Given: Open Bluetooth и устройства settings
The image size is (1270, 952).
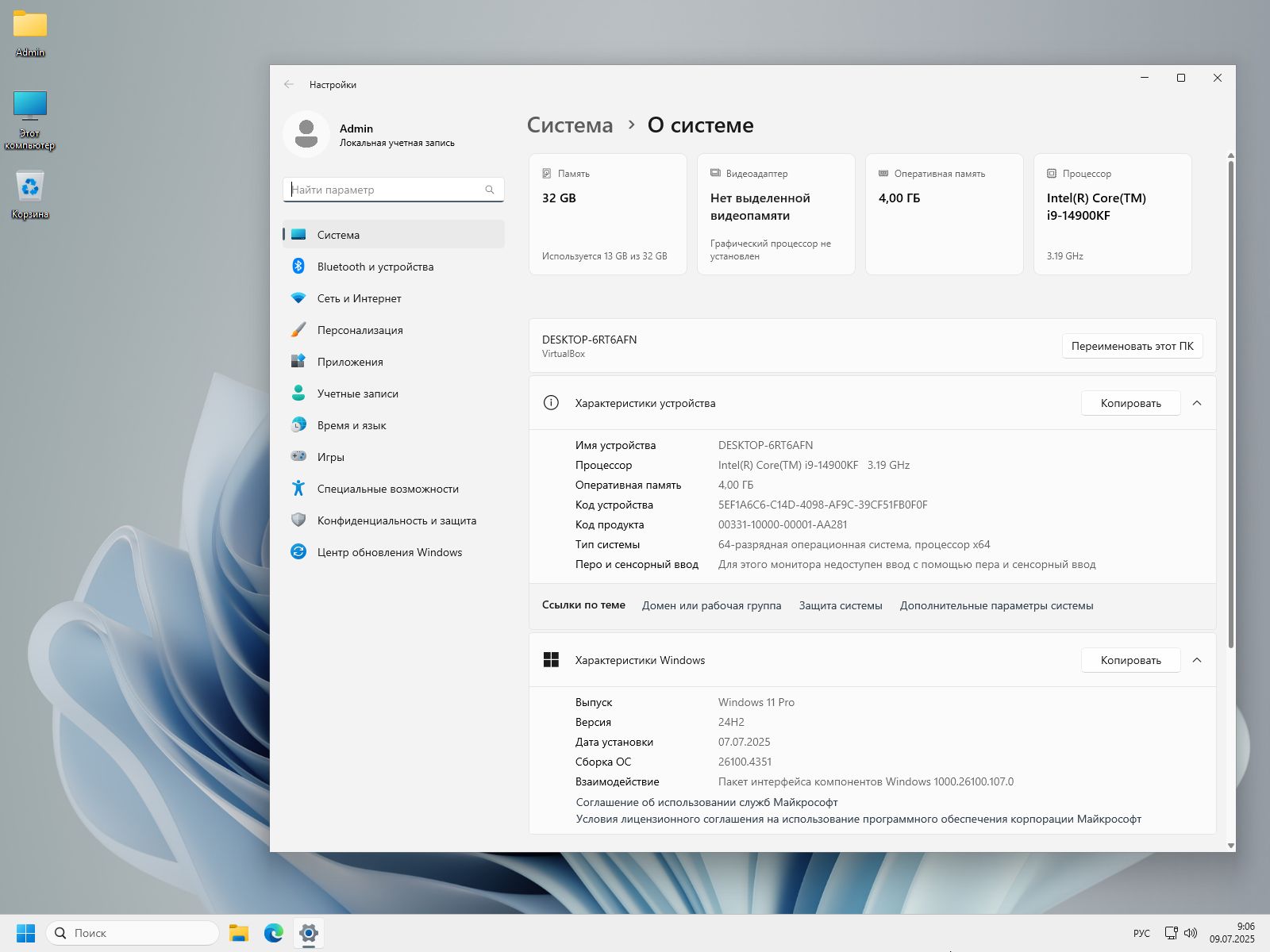Looking at the screenshot, I should 394,267.
